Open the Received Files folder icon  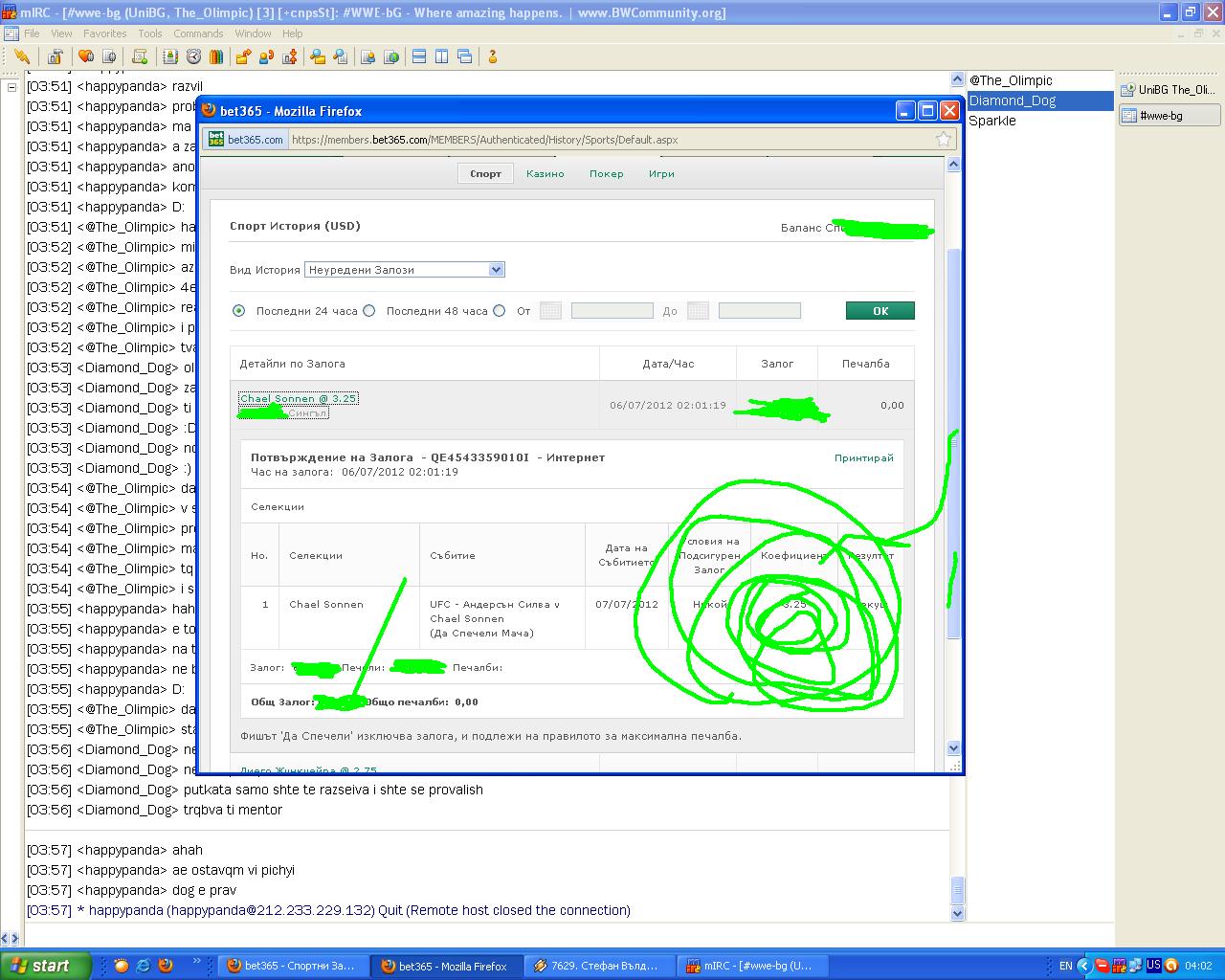click(x=317, y=56)
